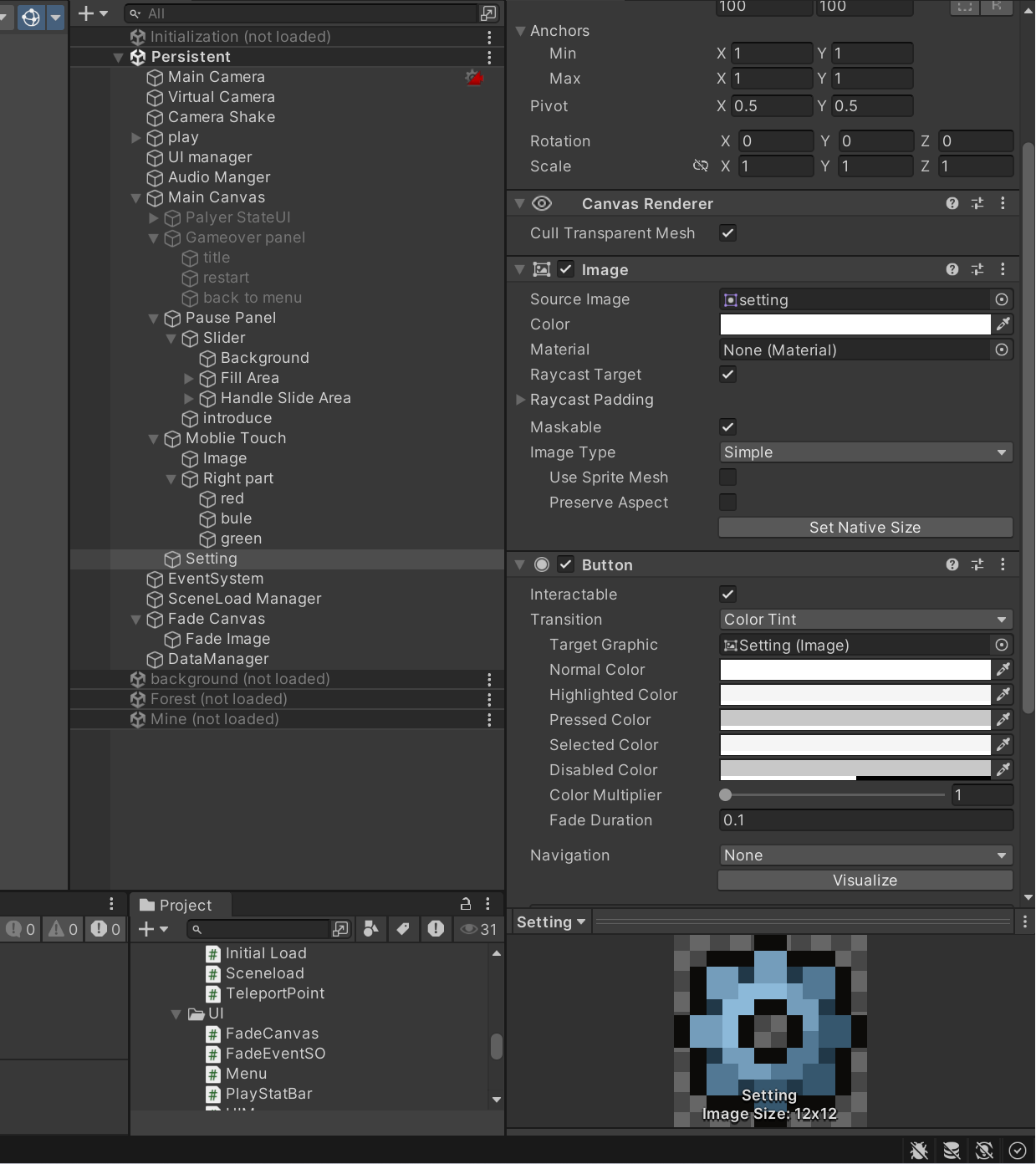Toggle Interactable checkbox
1036x1164 pixels.
(728, 595)
